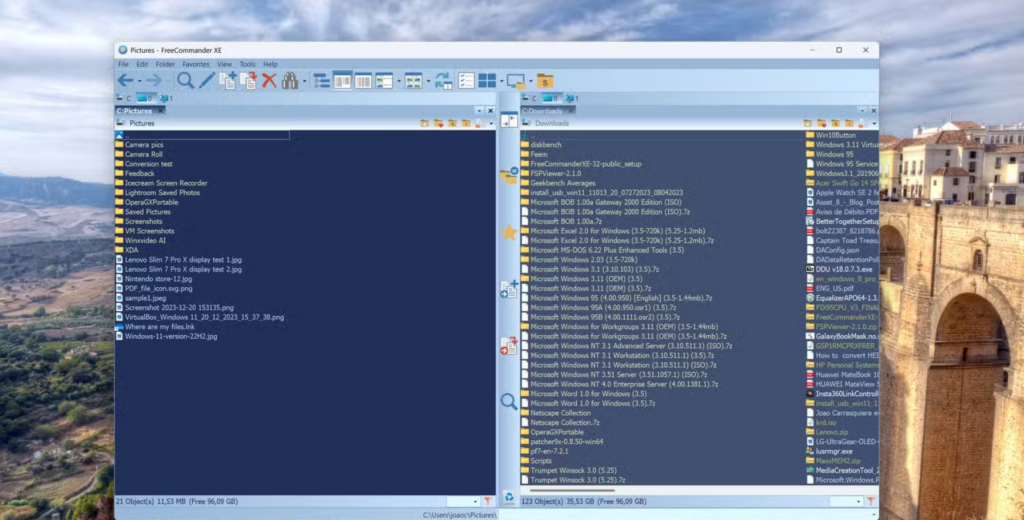This screenshot has height=520, width=1024.
Task: Click the horizontal scrollbar in right panel
Action: pos(572,489)
